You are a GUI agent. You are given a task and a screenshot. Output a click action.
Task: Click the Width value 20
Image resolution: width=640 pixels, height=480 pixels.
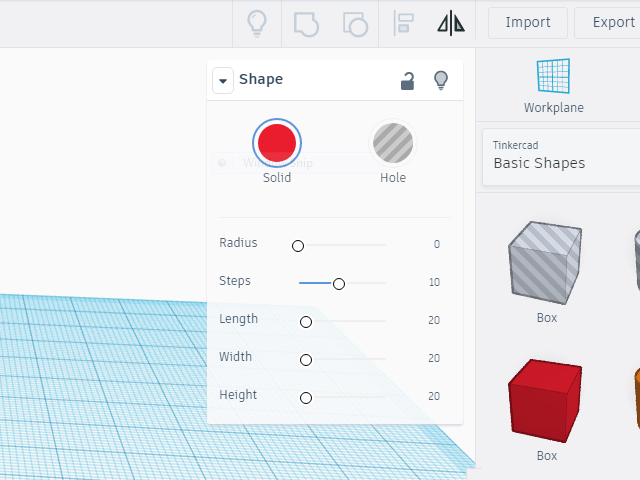pos(434,358)
